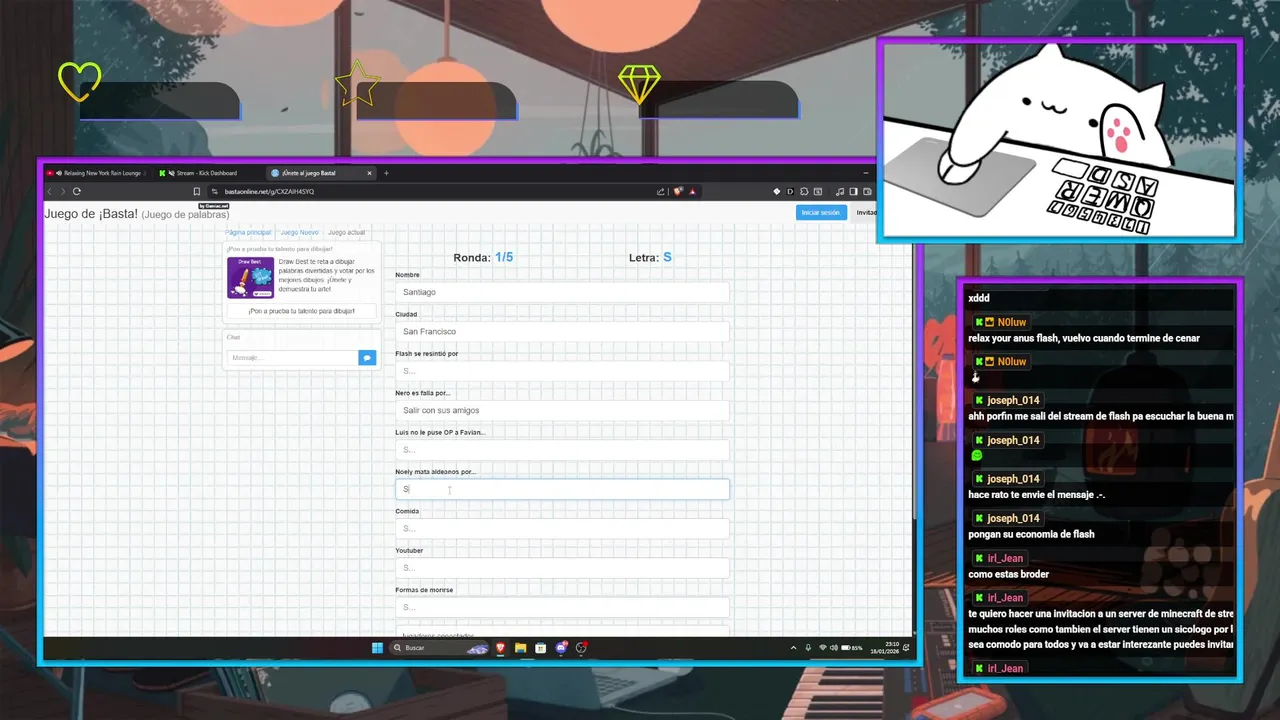Focus the Comida input field

[x=562, y=528]
